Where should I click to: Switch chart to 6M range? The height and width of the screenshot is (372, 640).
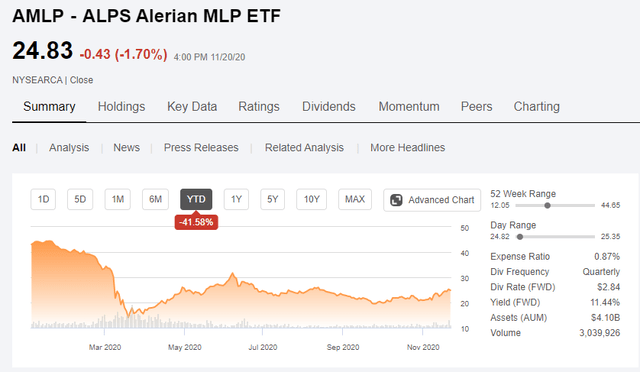click(156, 199)
